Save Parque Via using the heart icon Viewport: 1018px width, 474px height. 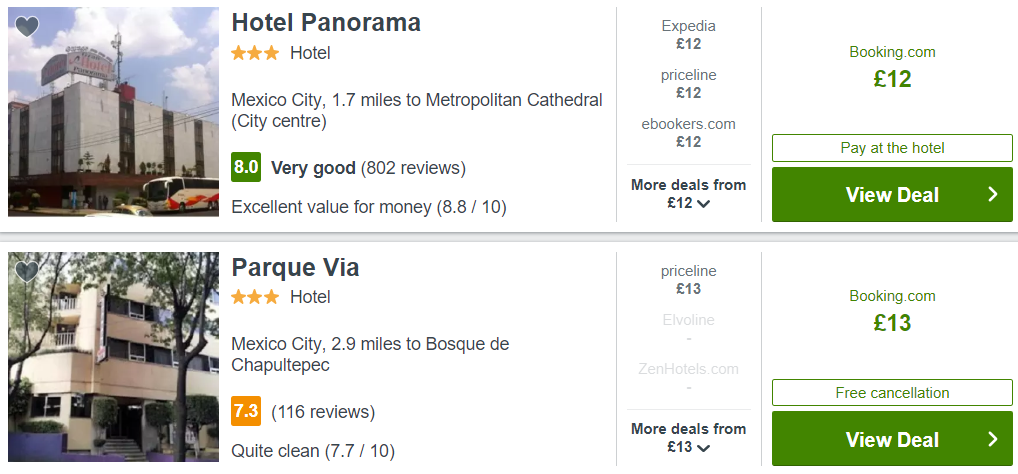(27, 271)
